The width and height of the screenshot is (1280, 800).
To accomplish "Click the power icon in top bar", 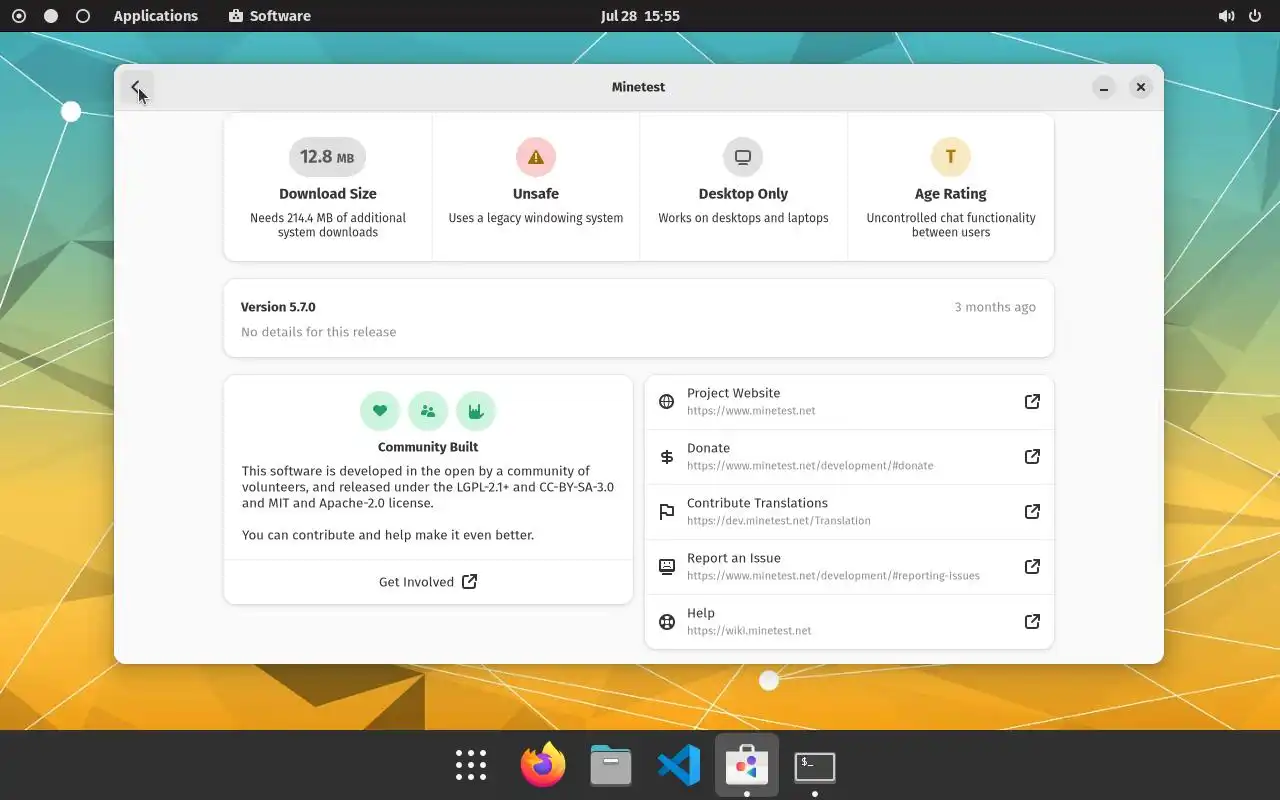I will [1255, 16].
